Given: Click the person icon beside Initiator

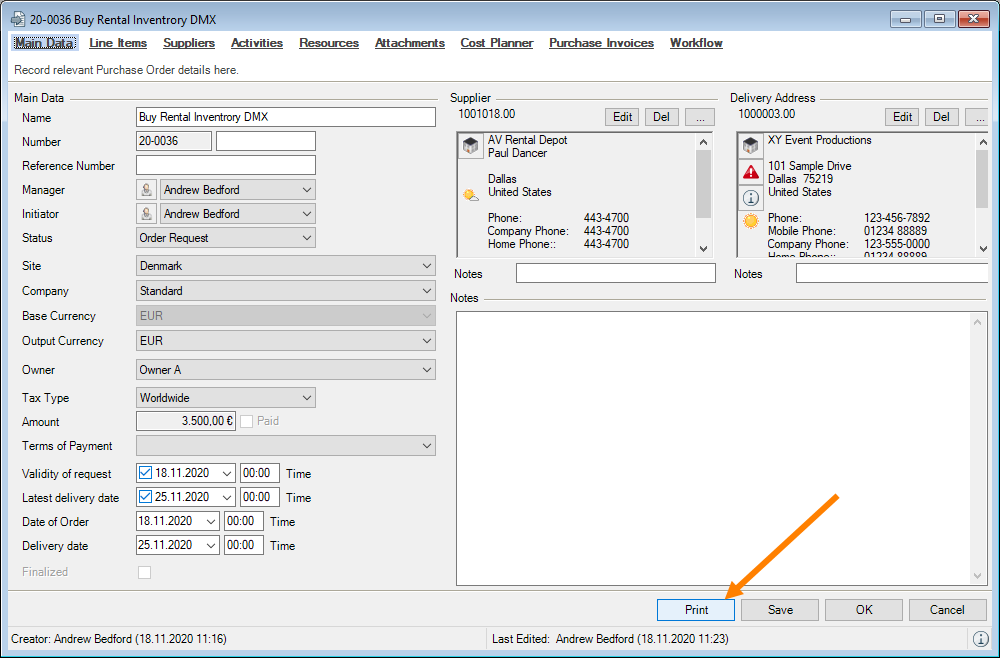Looking at the screenshot, I should tap(147, 214).
